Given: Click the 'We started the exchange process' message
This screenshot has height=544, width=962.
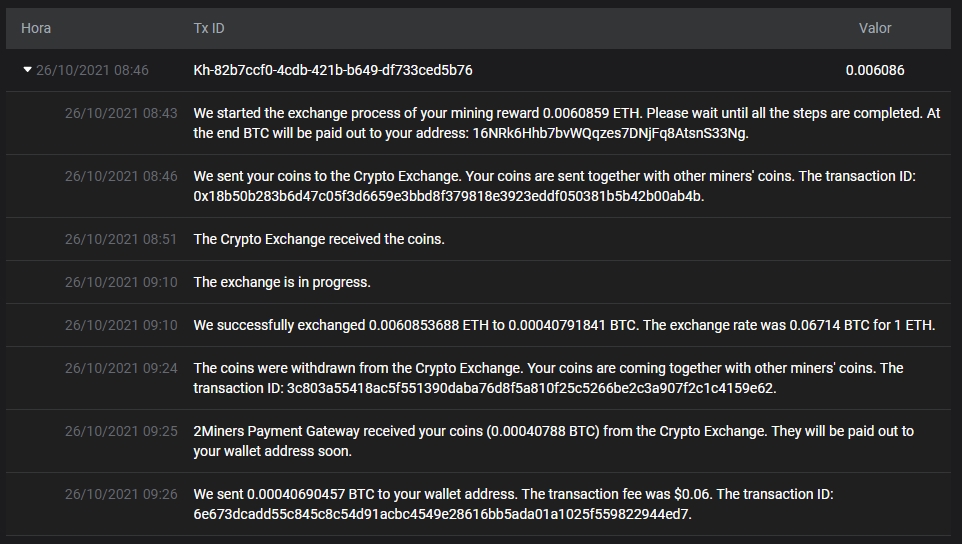Looking at the screenshot, I should pyautogui.click(x=566, y=113).
